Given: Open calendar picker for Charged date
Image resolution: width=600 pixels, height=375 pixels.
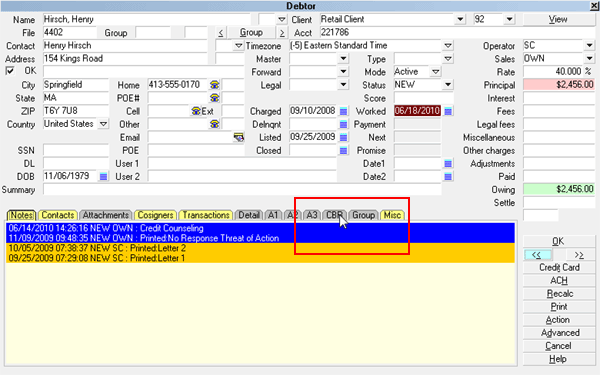Looking at the screenshot, I should point(343,111).
